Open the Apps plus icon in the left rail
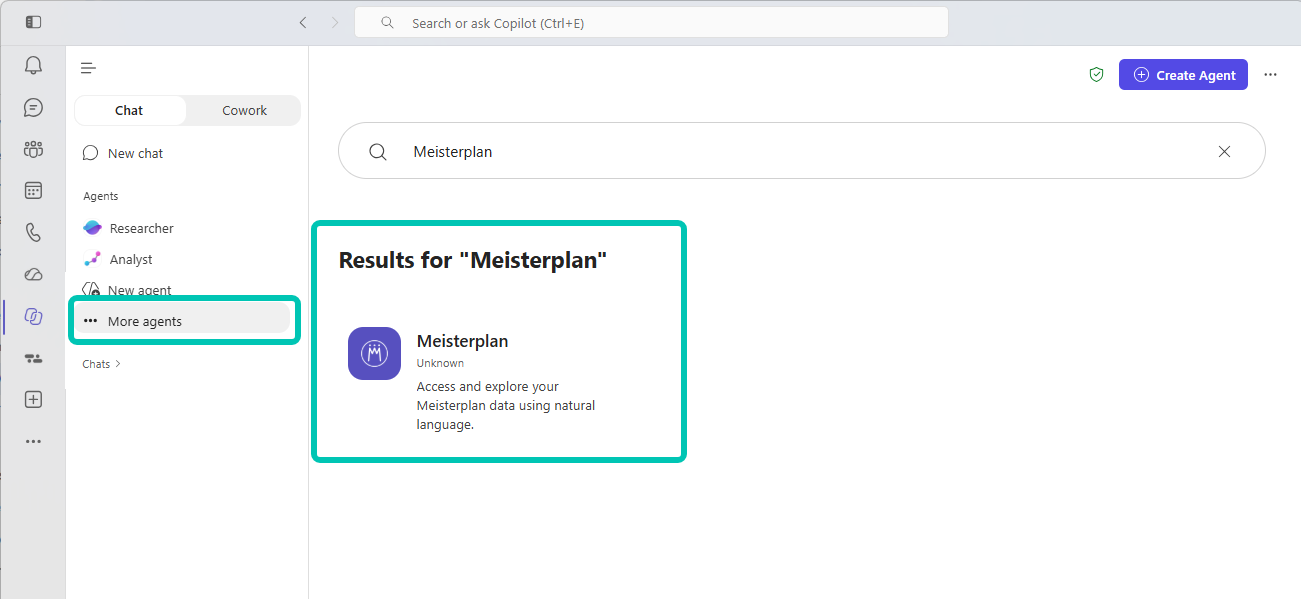1301x599 pixels. pyautogui.click(x=33, y=399)
